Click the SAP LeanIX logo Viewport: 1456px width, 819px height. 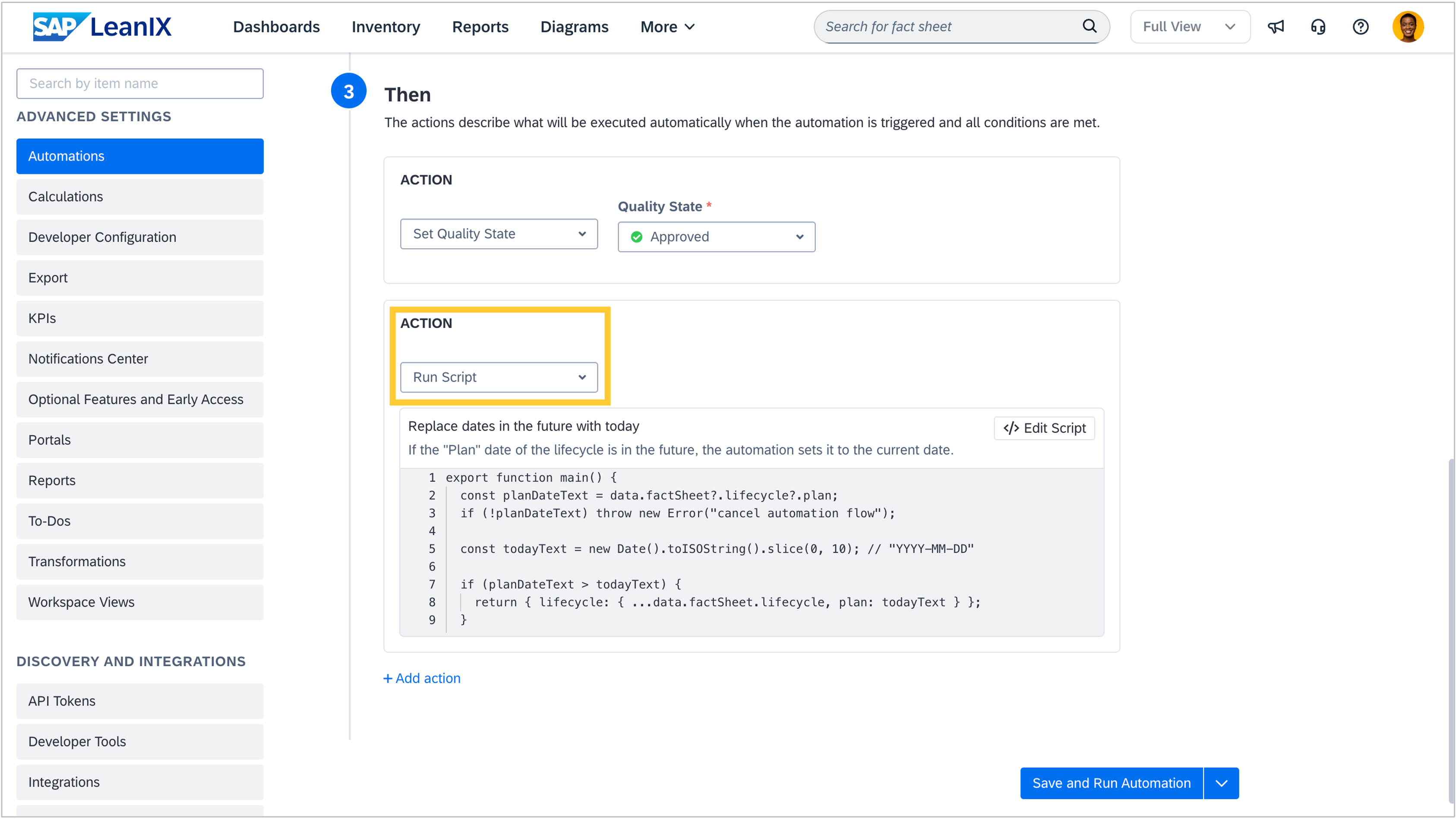(102, 27)
